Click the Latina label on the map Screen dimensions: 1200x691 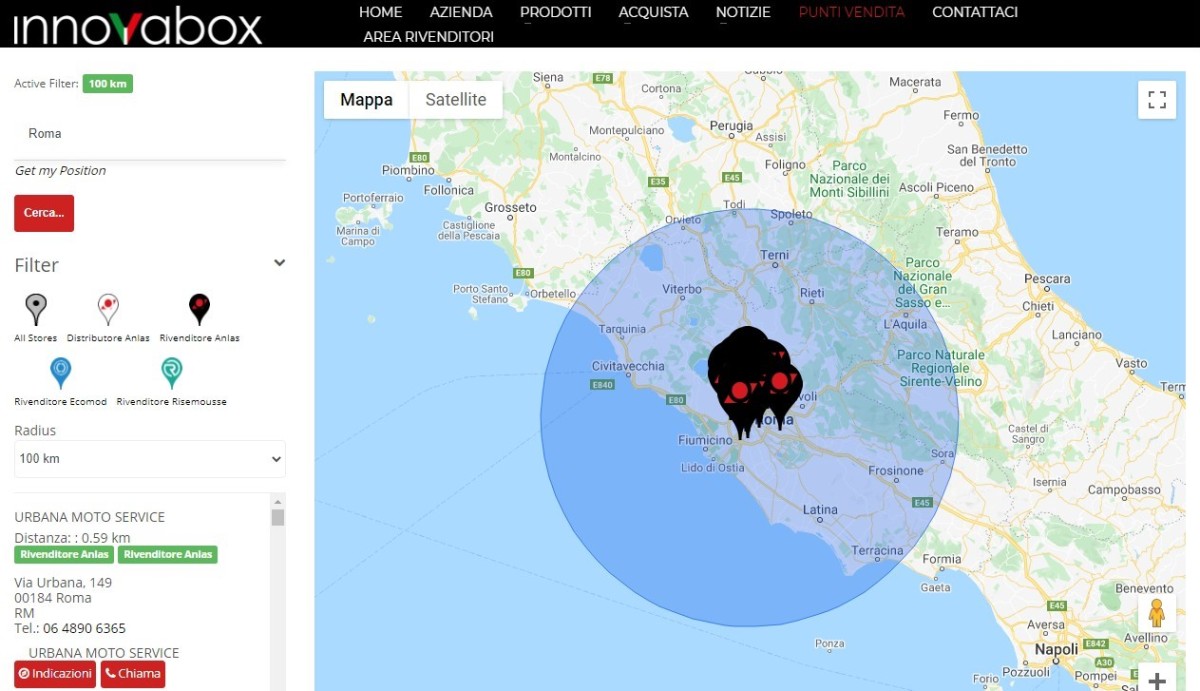(820, 510)
